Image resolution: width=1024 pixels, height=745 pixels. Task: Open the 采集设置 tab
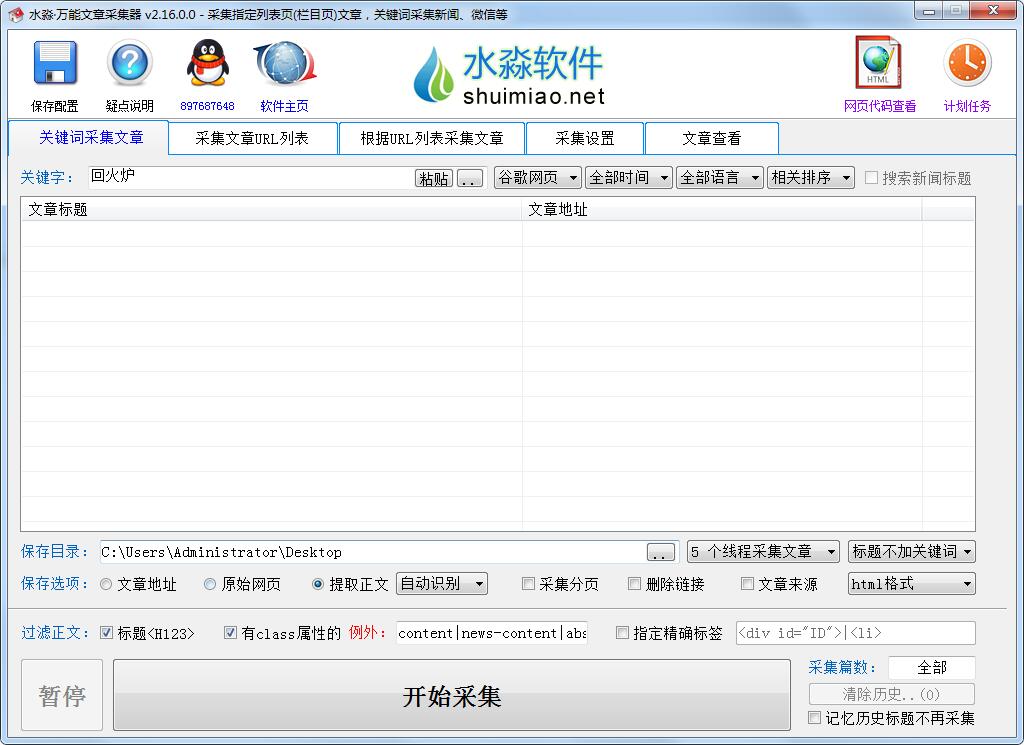tap(585, 138)
